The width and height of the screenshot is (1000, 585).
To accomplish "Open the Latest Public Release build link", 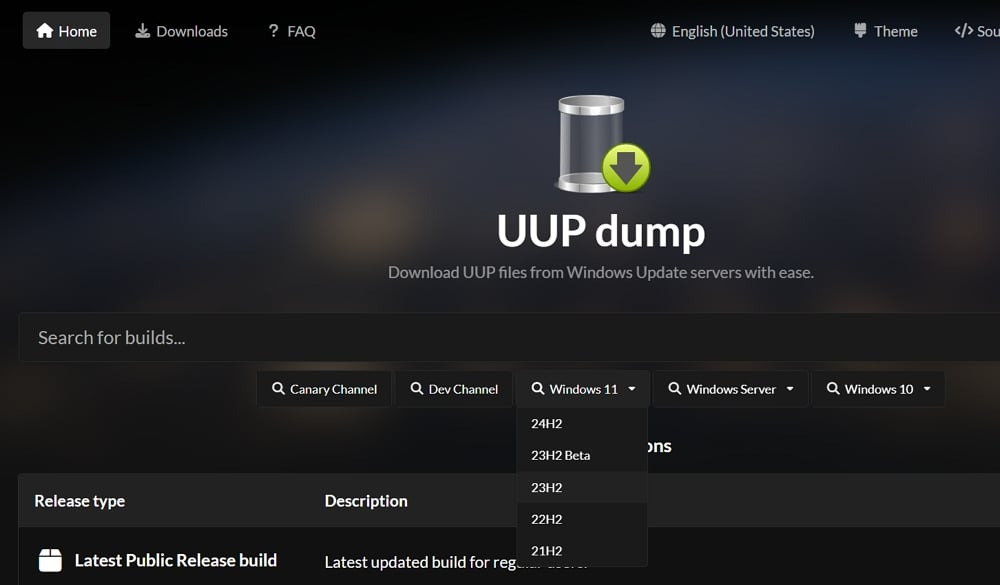I will (176, 560).
